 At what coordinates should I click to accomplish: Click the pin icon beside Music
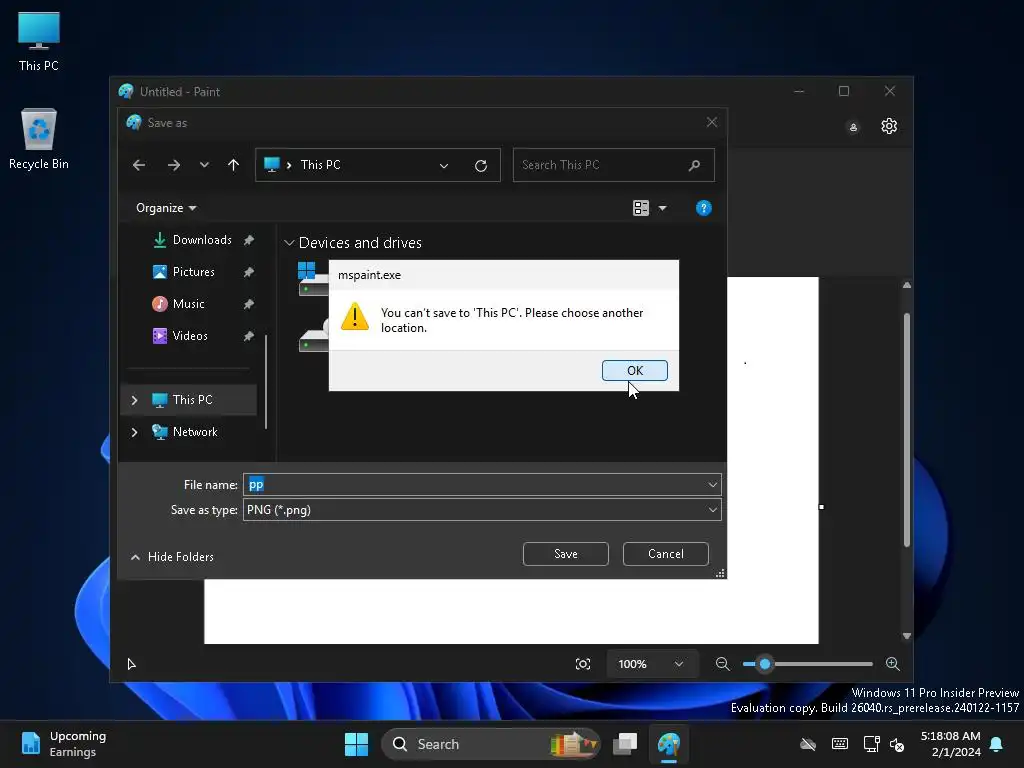pos(249,304)
